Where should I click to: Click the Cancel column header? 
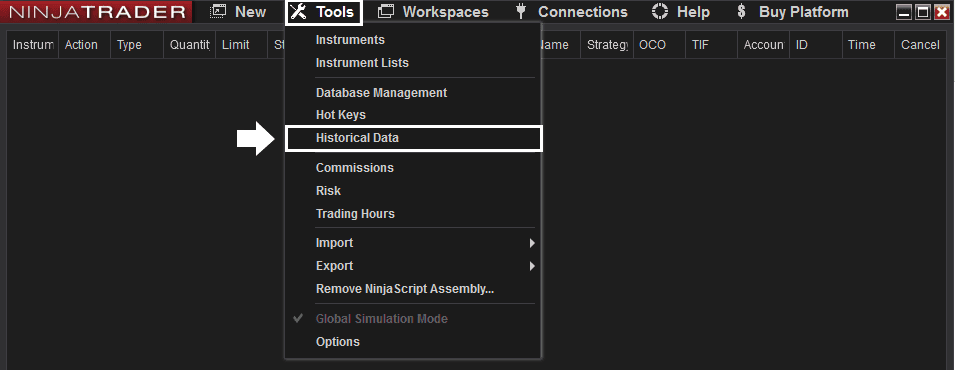(x=920, y=45)
